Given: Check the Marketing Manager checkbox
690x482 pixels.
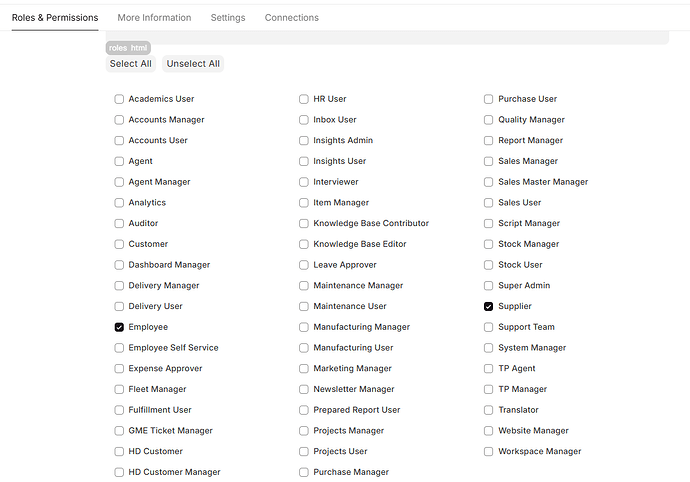Looking at the screenshot, I should click(304, 368).
